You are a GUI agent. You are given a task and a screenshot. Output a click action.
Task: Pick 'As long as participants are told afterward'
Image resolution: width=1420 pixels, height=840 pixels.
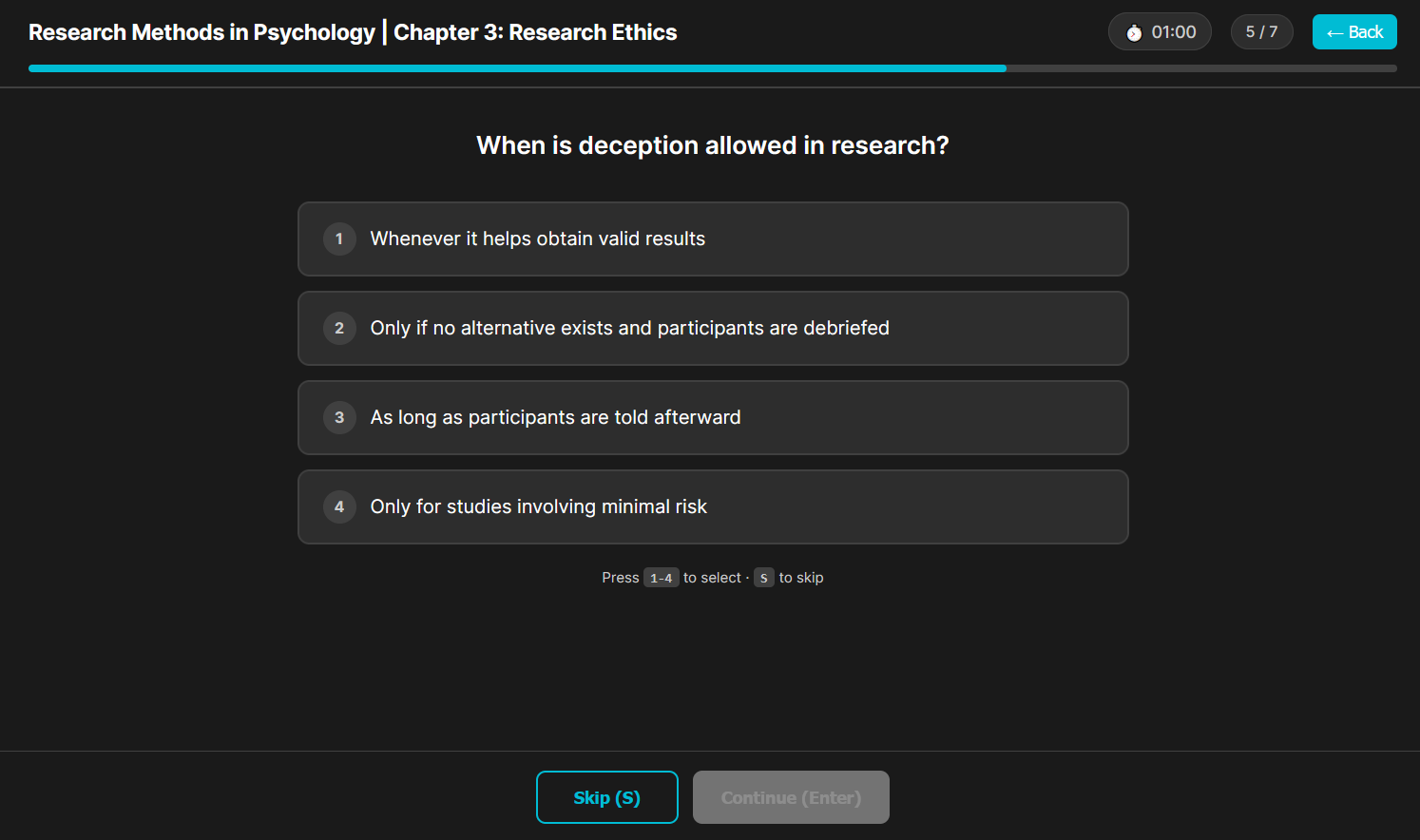713,417
